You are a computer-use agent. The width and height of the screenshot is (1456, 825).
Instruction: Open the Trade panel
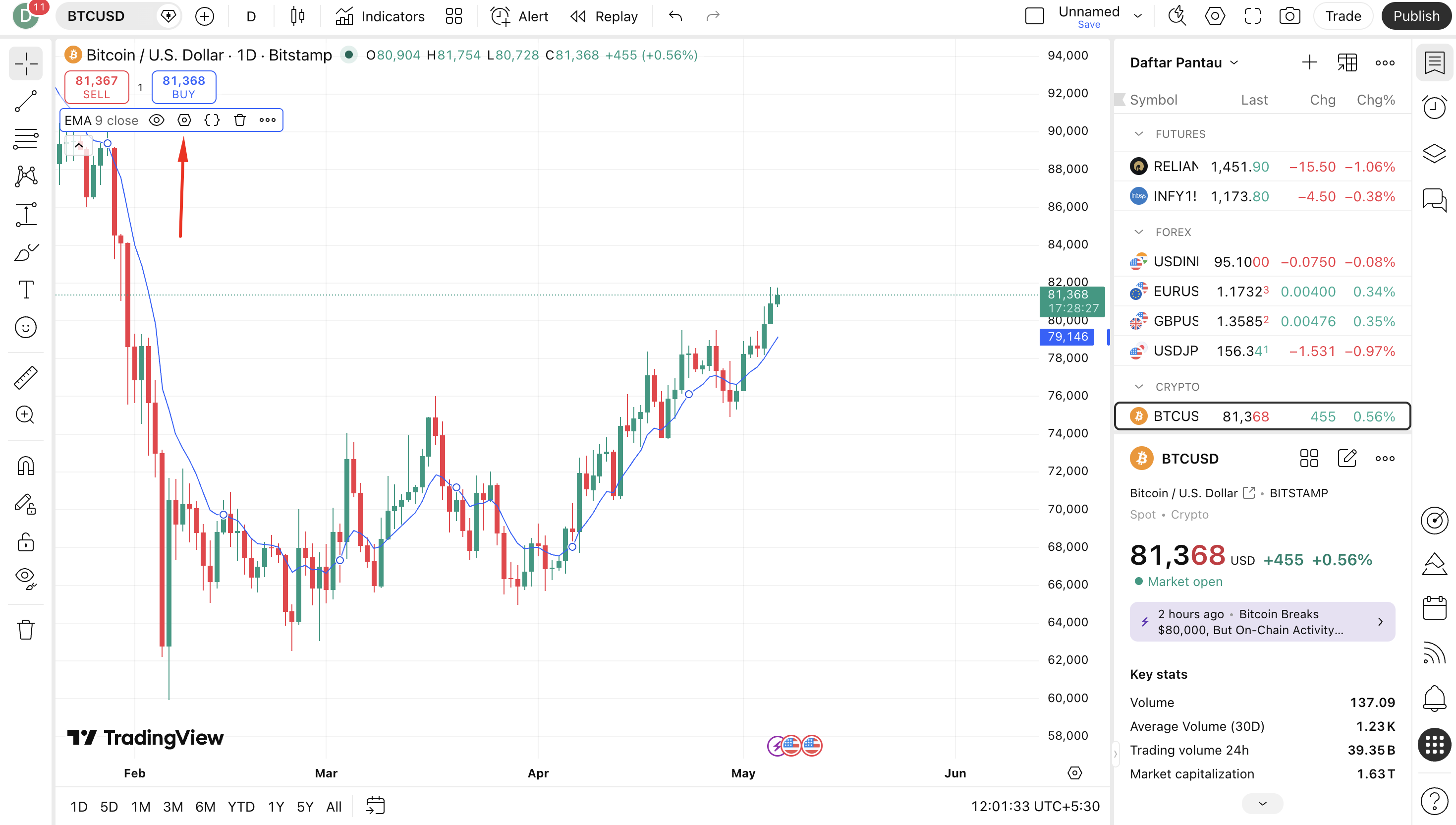(x=1343, y=16)
